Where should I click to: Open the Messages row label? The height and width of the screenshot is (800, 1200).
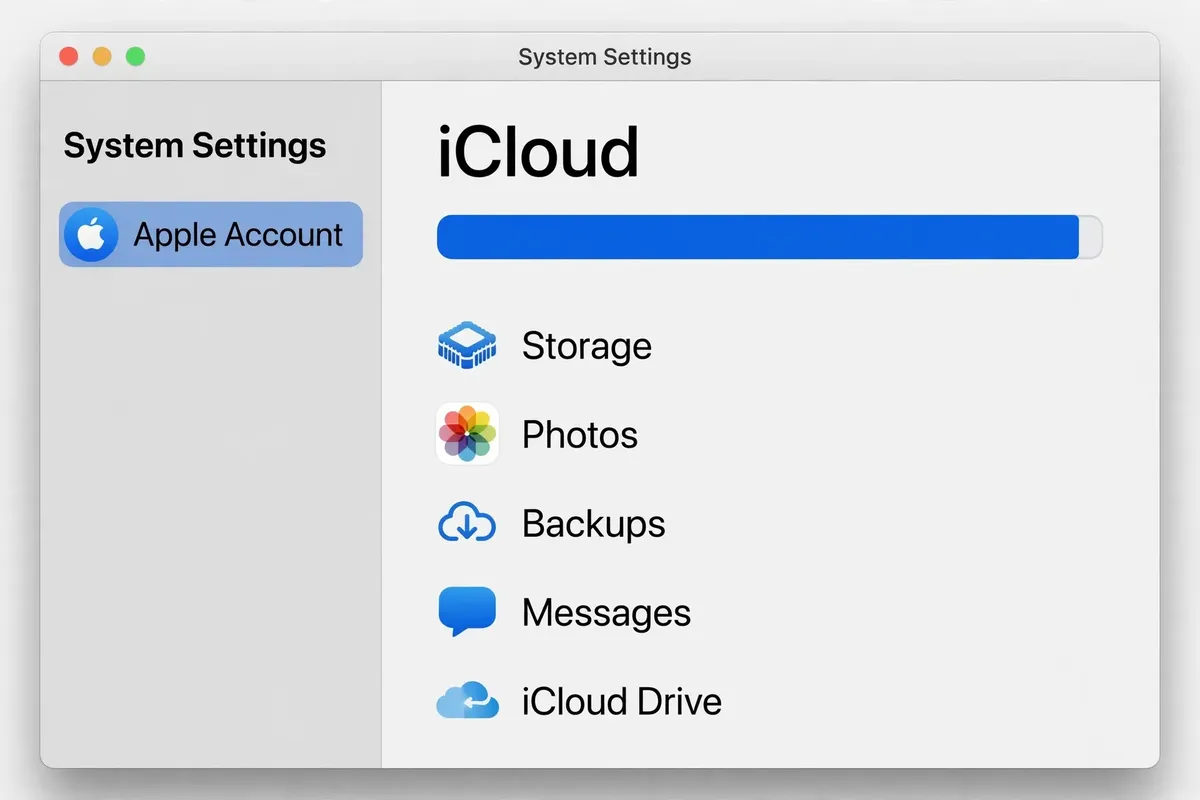coord(606,612)
